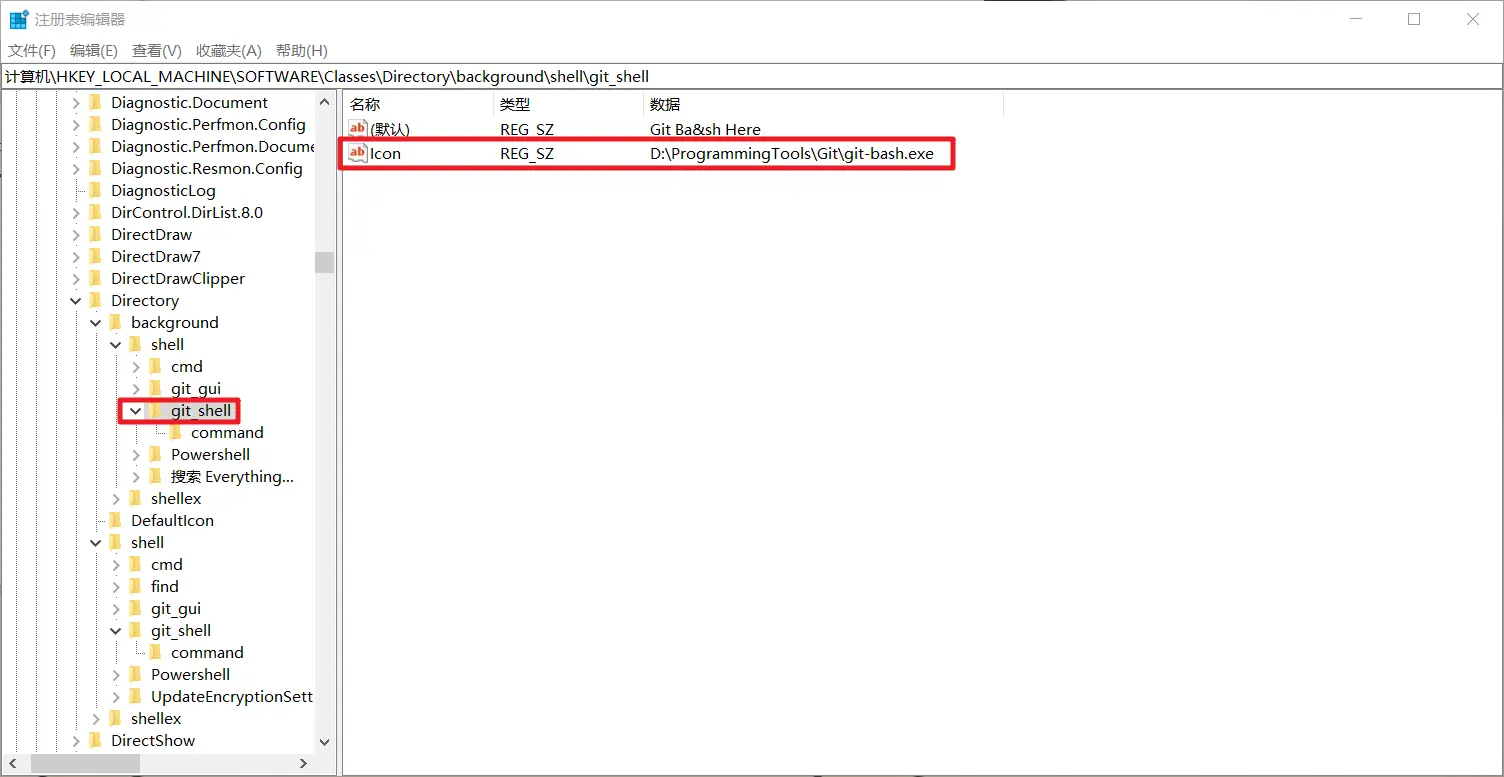Collapse shell key under background
The height and width of the screenshot is (777, 1504).
pyautogui.click(x=116, y=344)
